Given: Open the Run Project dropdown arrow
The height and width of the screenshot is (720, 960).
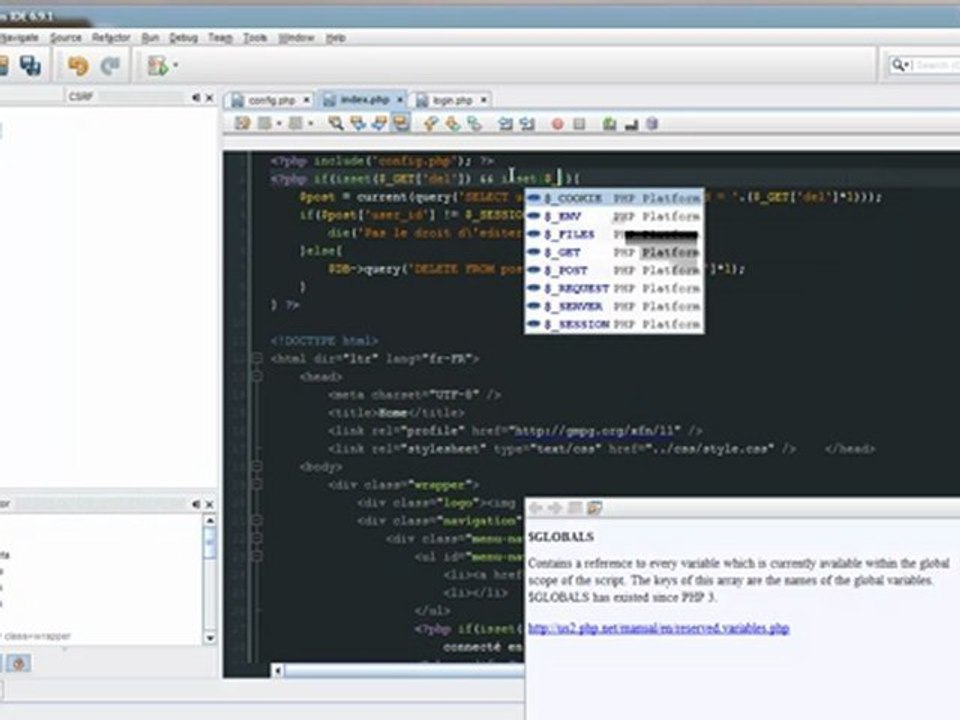Looking at the screenshot, I should 176,65.
